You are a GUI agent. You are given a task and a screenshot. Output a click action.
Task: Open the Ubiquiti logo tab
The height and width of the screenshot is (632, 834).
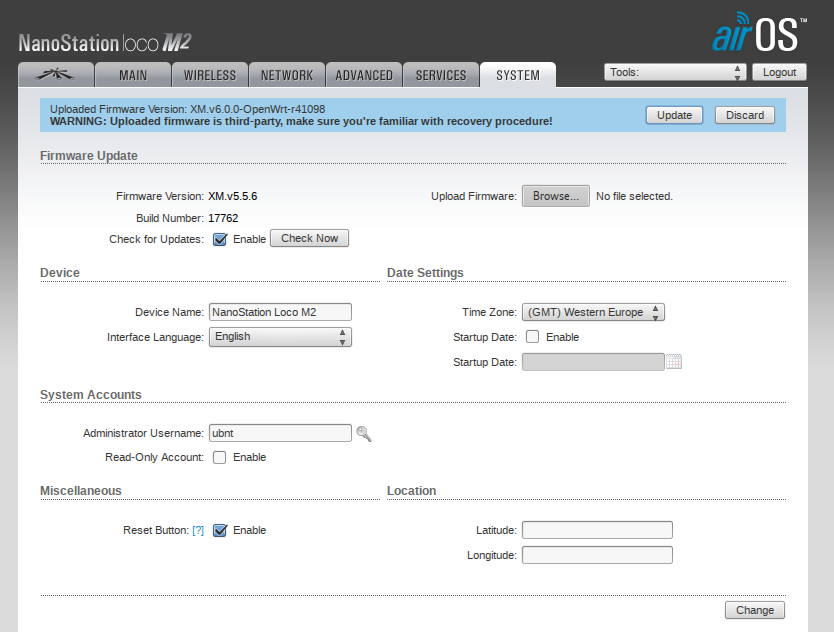tap(56, 75)
